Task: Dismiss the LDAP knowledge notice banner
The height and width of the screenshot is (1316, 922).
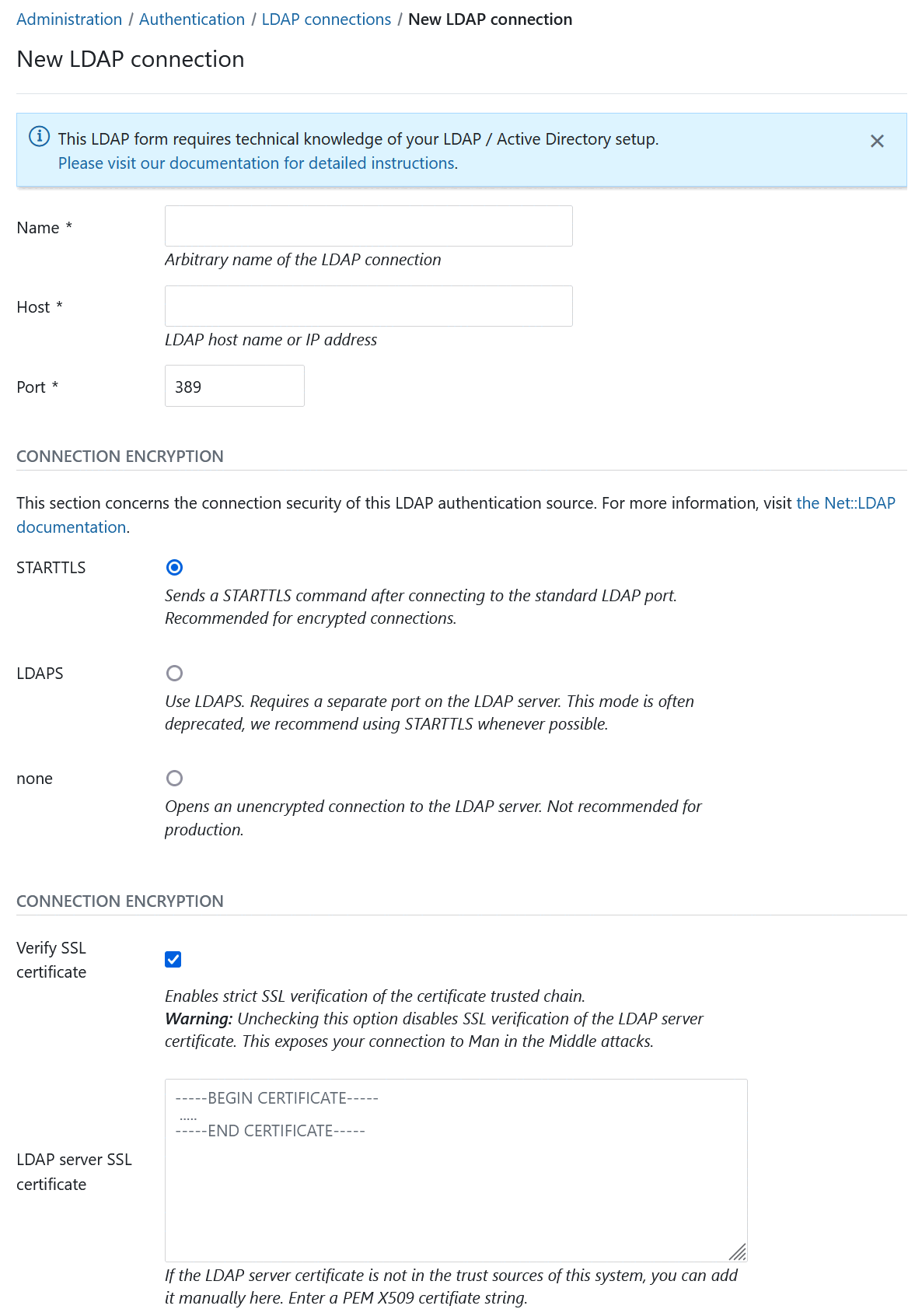Action: [x=878, y=142]
